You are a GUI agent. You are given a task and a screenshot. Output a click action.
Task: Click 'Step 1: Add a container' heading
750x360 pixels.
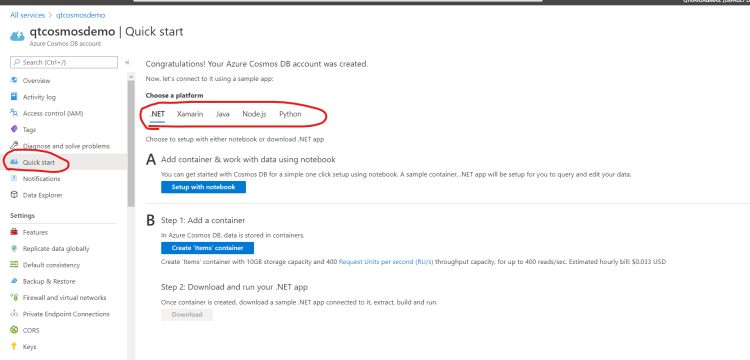(203, 220)
